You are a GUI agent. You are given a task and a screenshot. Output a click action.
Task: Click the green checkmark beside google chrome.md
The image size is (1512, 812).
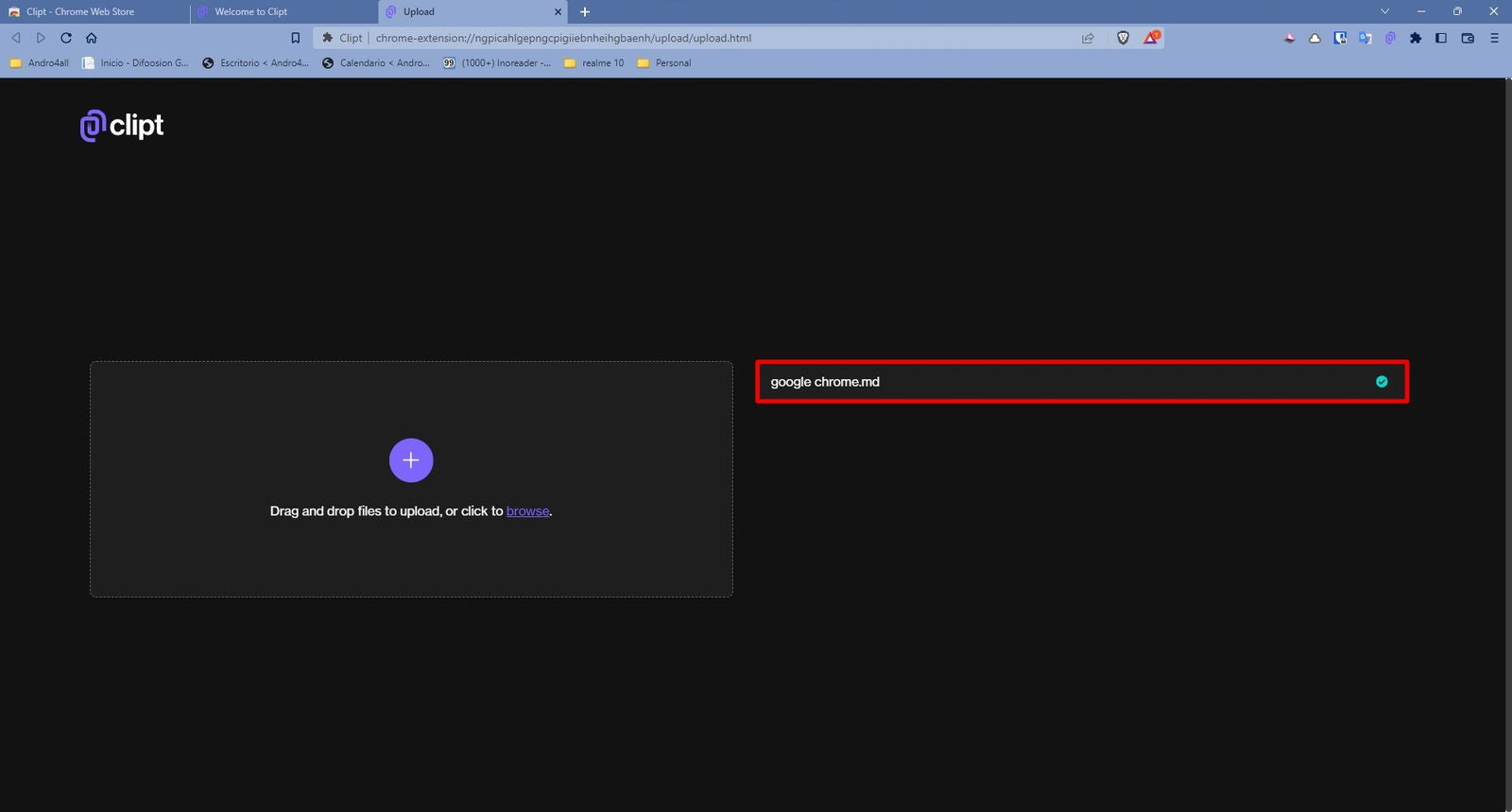pyautogui.click(x=1382, y=382)
